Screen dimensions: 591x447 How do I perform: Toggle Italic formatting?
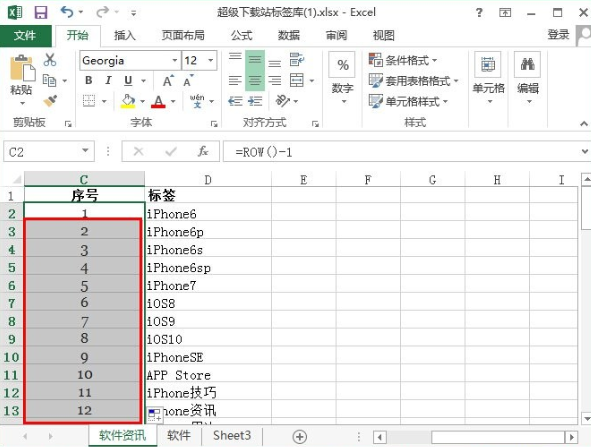(x=109, y=80)
